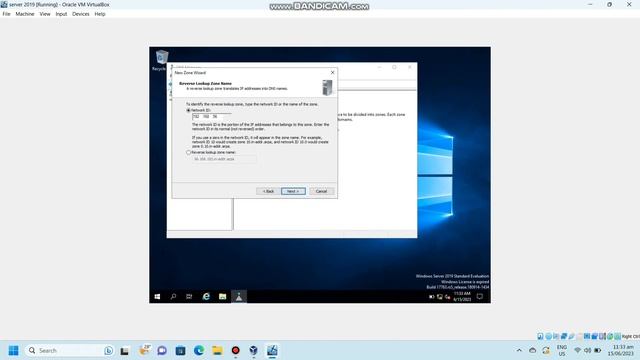This screenshot has height=360, width=640.
Task: Click the DNS Manager icon in VM taskbar
Action: (x=239, y=297)
